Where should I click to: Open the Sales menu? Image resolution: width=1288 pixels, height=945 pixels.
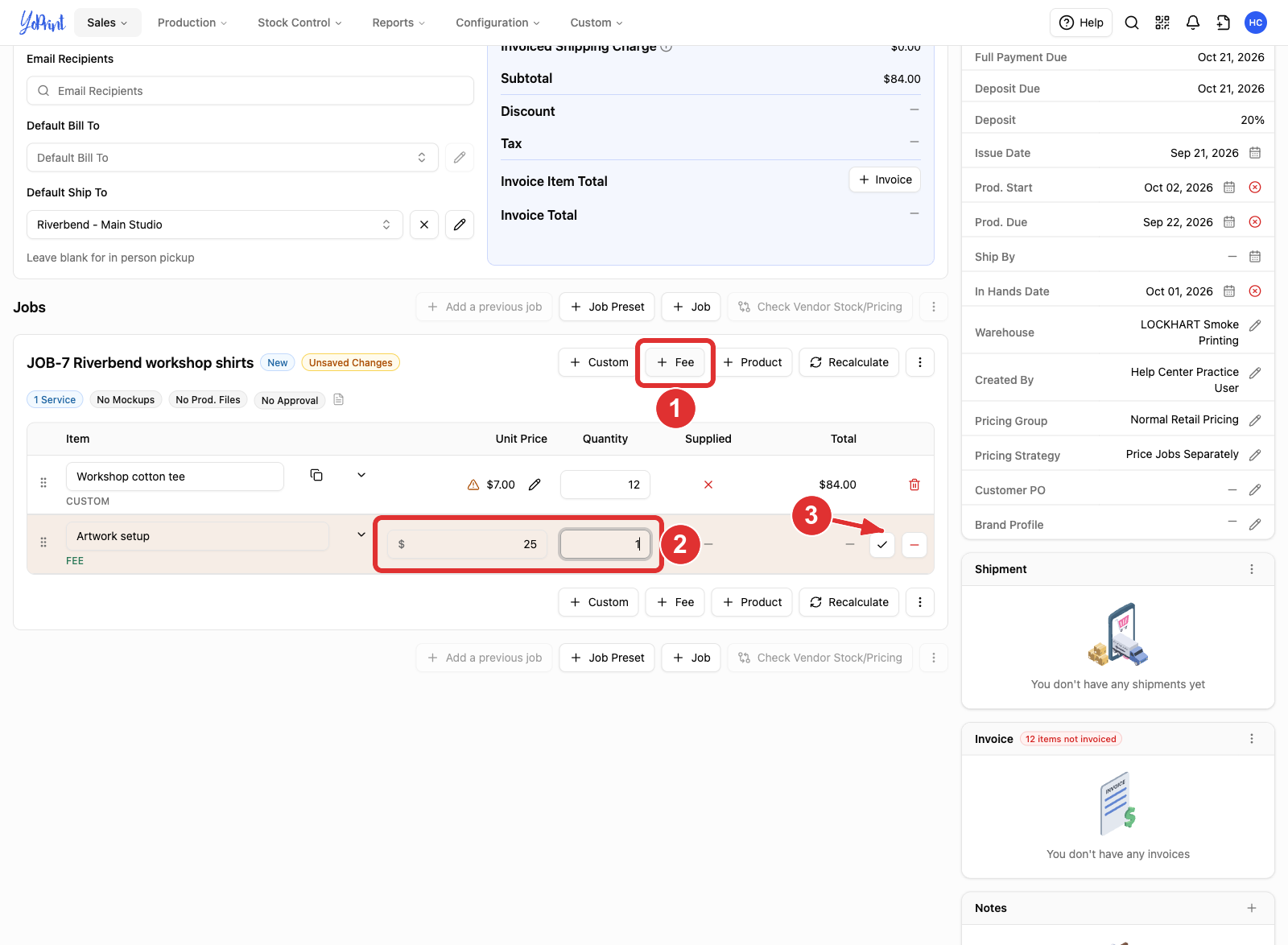click(x=108, y=23)
